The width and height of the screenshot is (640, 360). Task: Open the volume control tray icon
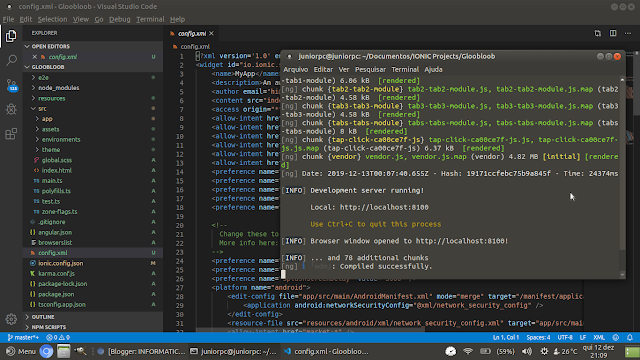pyautogui.click(x=527, y=351)
